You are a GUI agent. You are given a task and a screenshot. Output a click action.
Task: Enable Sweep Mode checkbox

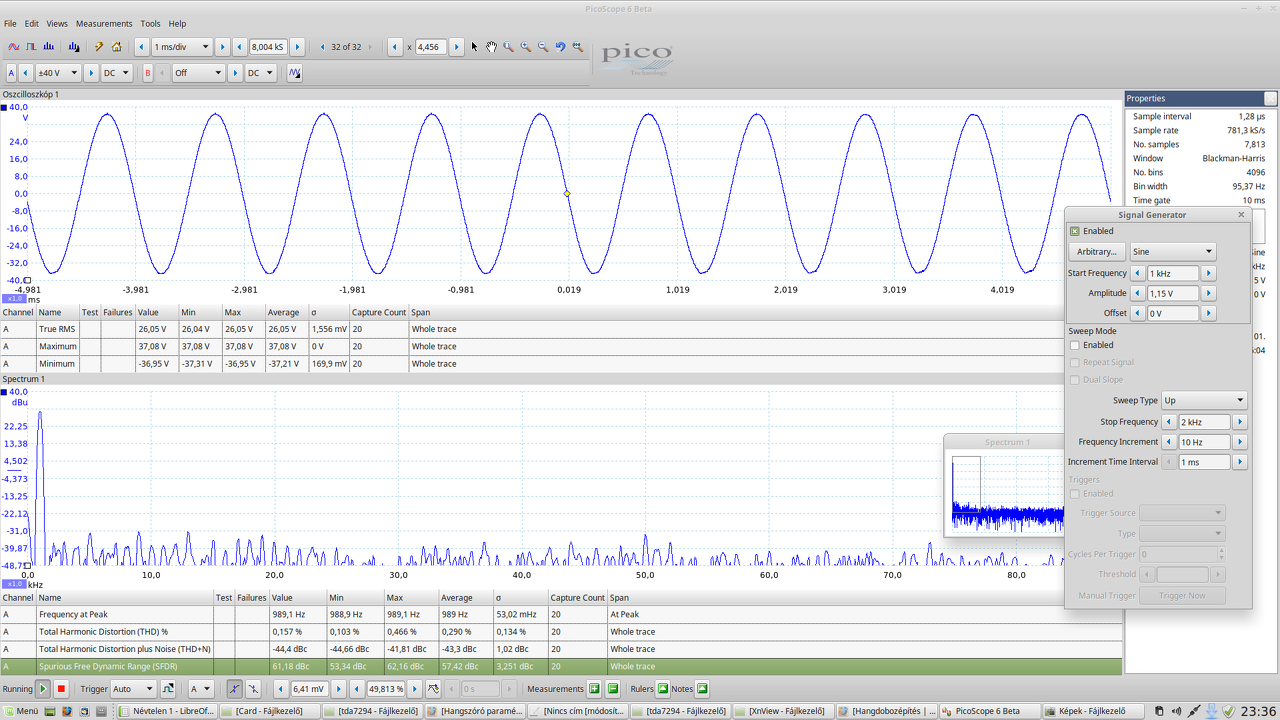point(1075,345)
